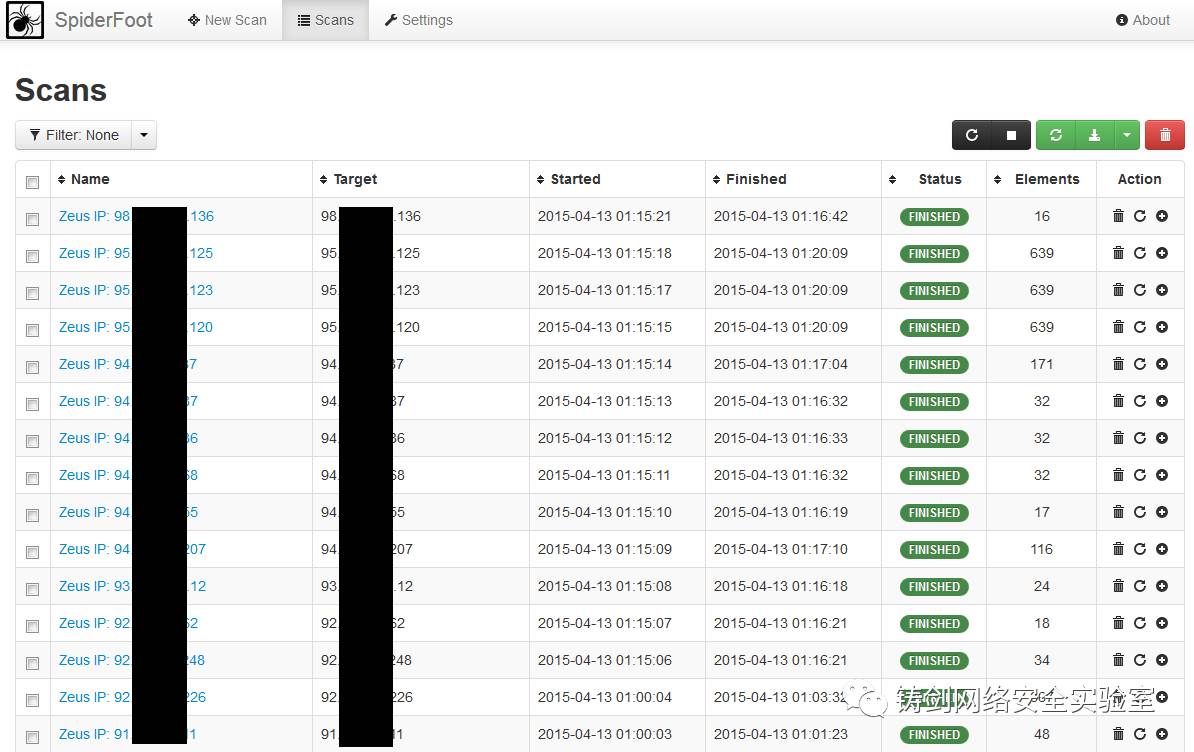This screenshot has width=1194, height=752.
Task: Click plus icon for scan started 01:15:15
Action: point(1162,327)
